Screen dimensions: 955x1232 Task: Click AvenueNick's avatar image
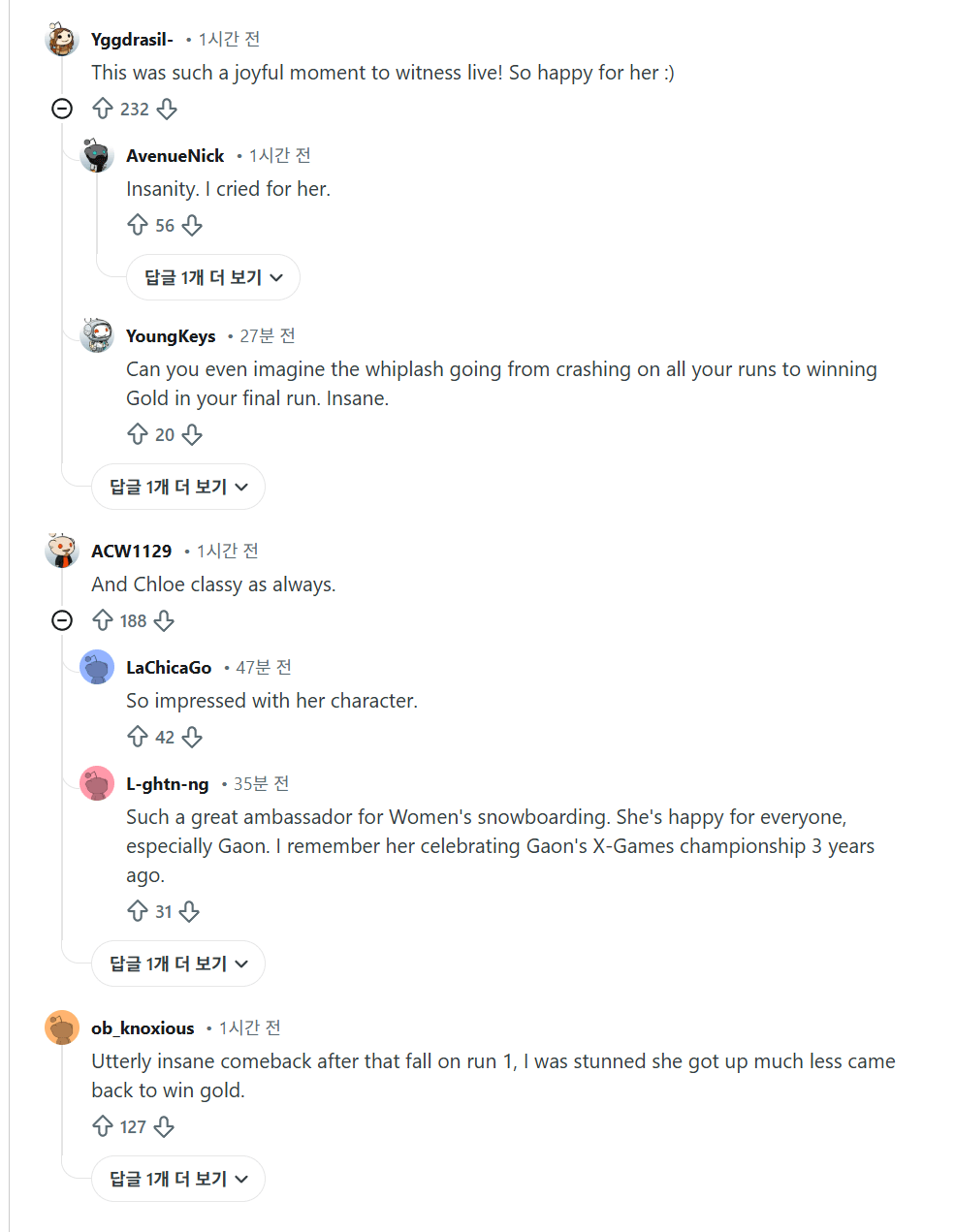point(96,155)
